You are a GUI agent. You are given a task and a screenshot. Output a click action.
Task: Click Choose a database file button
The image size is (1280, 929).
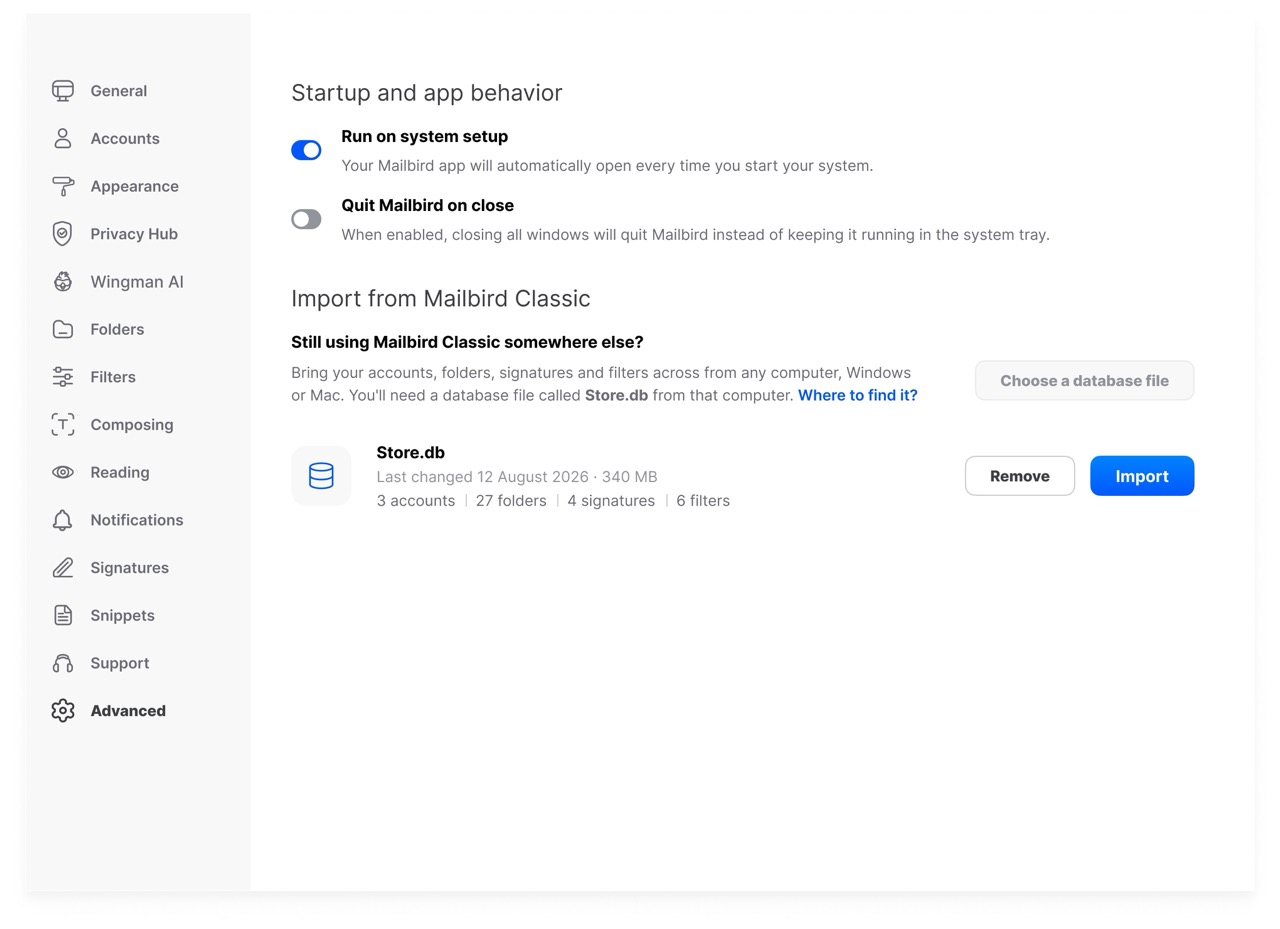tap(1085, 381)
